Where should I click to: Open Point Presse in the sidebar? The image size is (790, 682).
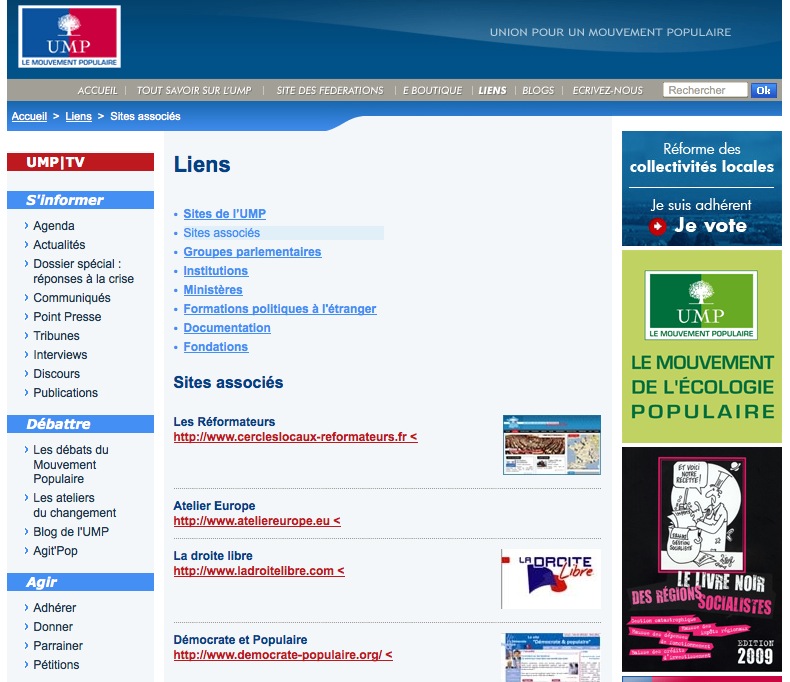click(68, 317)
